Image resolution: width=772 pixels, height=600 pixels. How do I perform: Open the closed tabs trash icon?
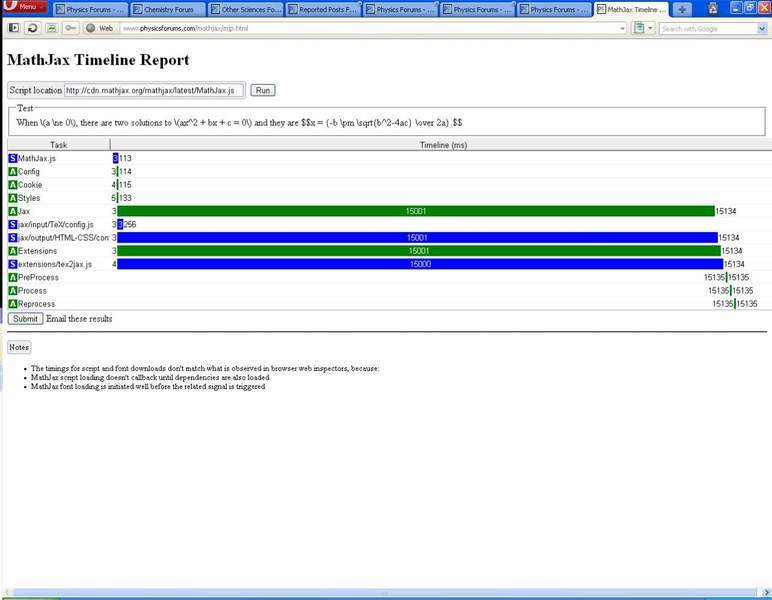(x=713, y=8)
